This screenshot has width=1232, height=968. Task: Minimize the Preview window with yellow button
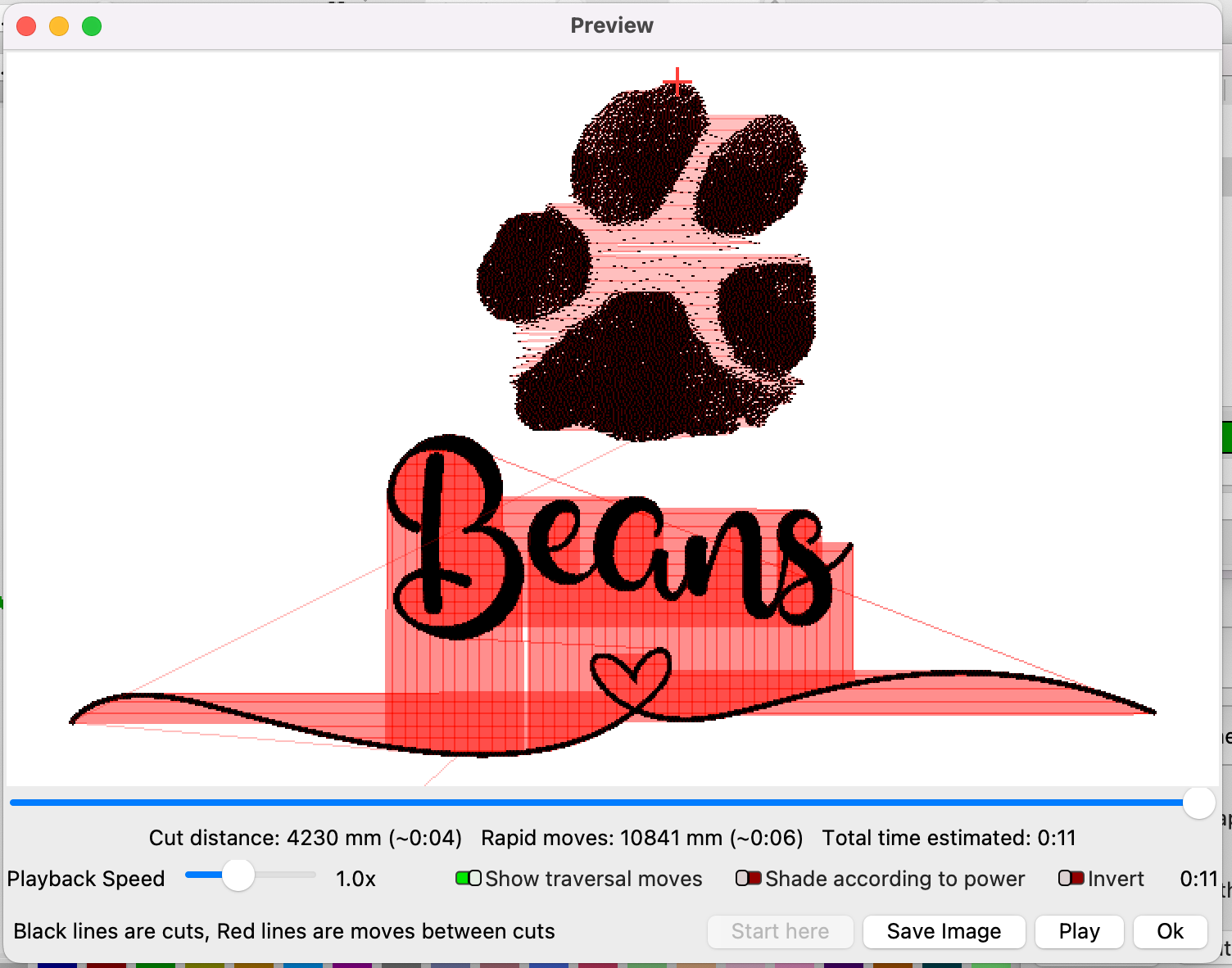pyautogui.click(x=59, y=26)
